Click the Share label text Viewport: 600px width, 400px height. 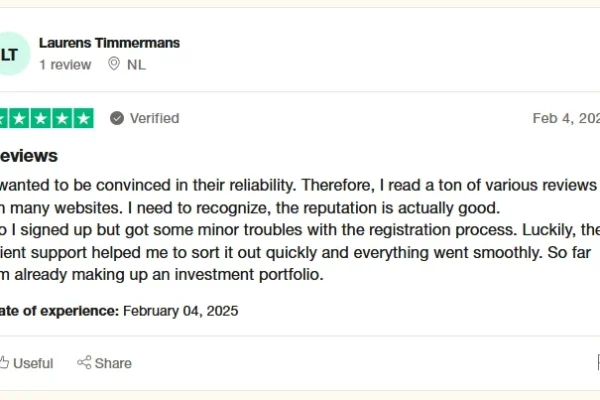(113, 363)
